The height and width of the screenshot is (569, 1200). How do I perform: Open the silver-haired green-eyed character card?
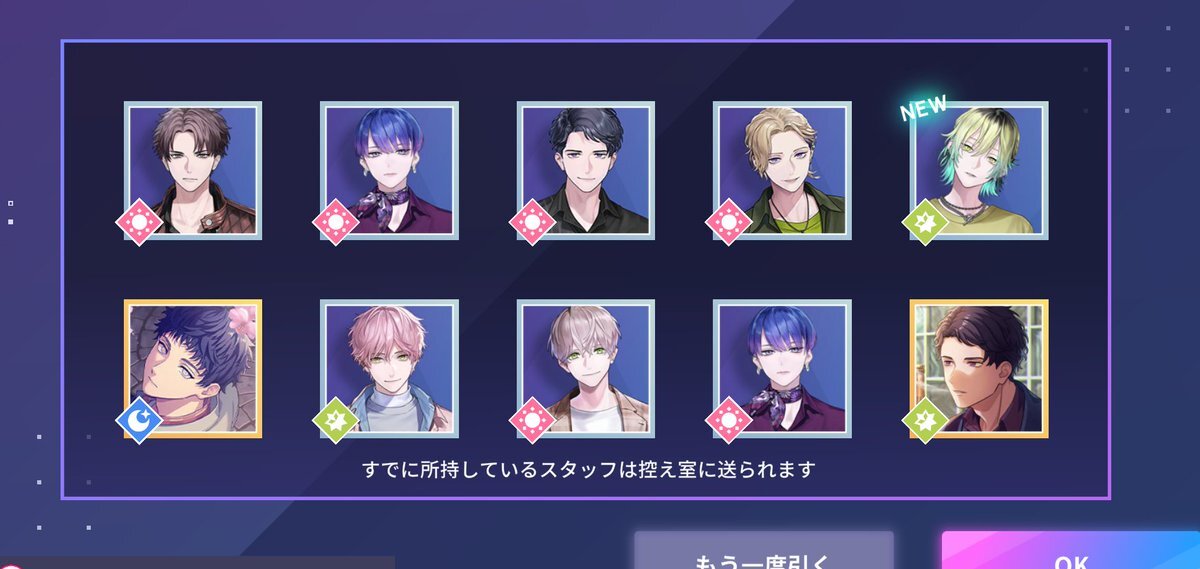coord(586,369)
